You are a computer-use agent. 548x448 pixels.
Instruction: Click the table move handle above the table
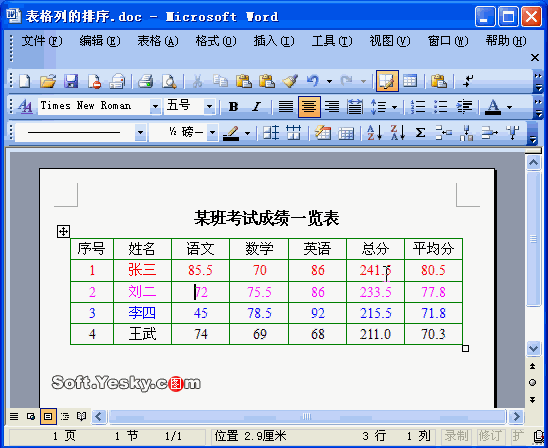(63, 231)
